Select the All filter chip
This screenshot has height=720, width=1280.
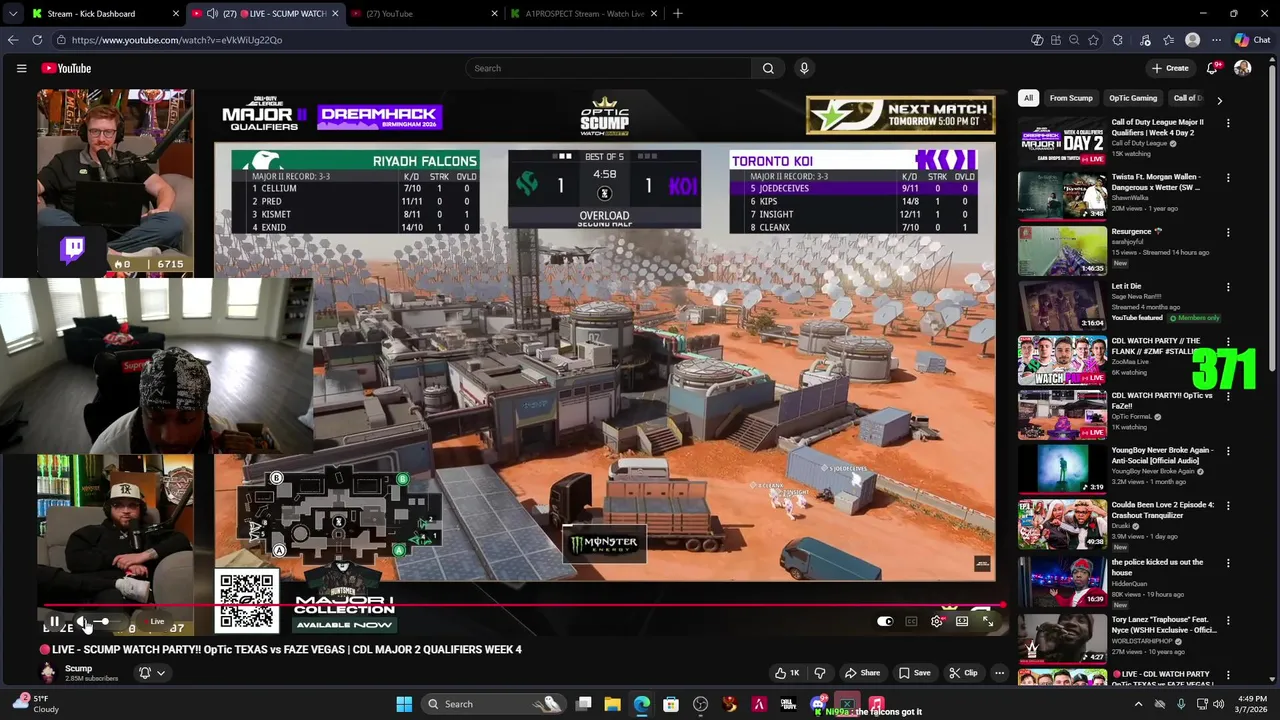click(x=1028, y=98)
